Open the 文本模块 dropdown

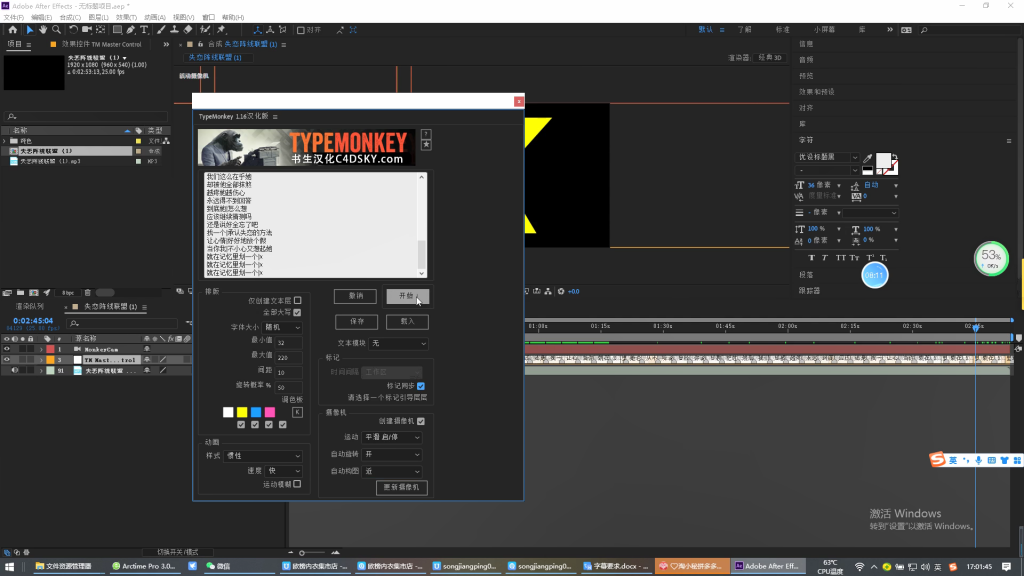(x=398, y=343)
